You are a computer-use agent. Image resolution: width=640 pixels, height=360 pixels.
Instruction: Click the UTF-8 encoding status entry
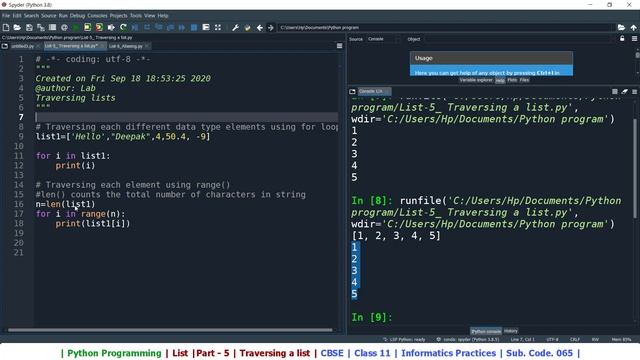(552, 339)
